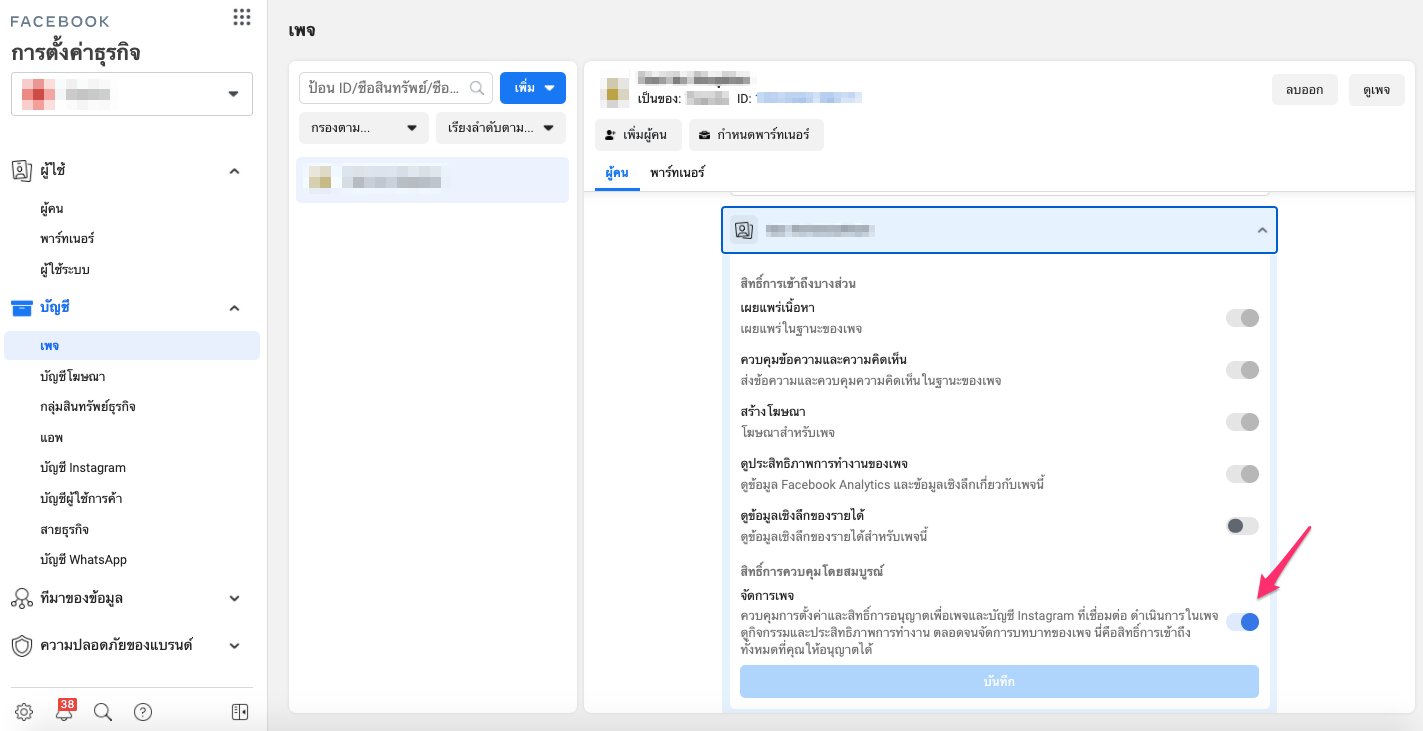Expand the ที่มาของข้อมูล section chevron
The height and width of the screenshot is (731, 1423).
pos(235,598)
